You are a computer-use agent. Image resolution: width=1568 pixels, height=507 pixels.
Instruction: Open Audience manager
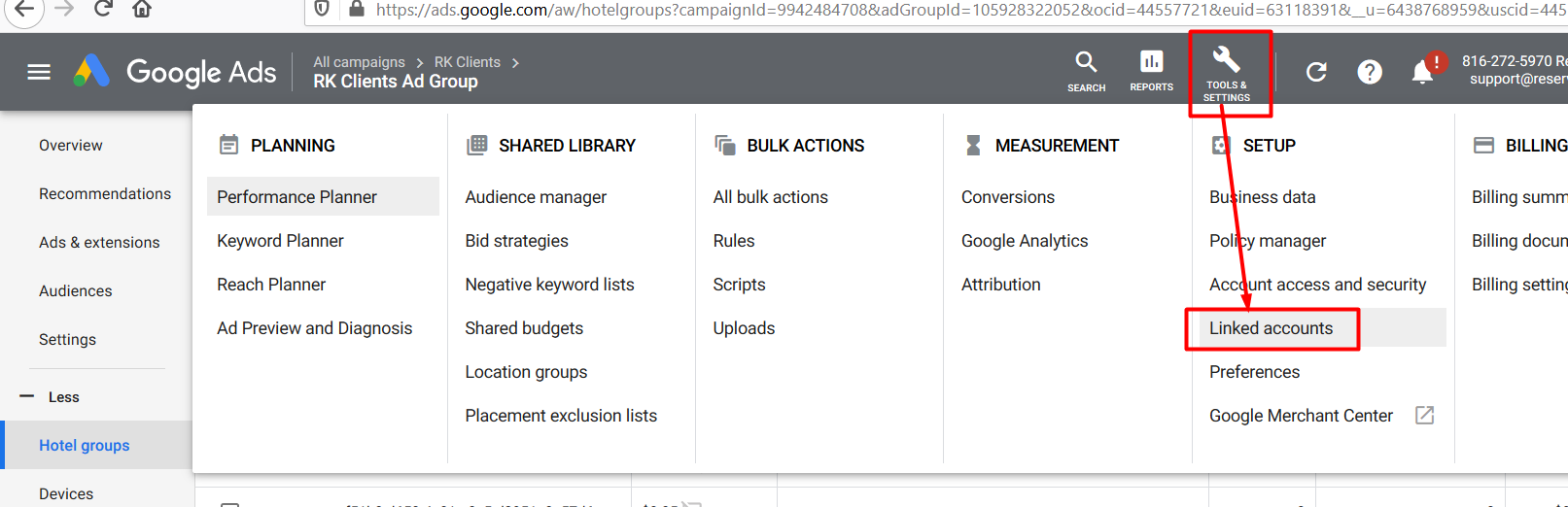pyautogui.click(x=536, y=196)
